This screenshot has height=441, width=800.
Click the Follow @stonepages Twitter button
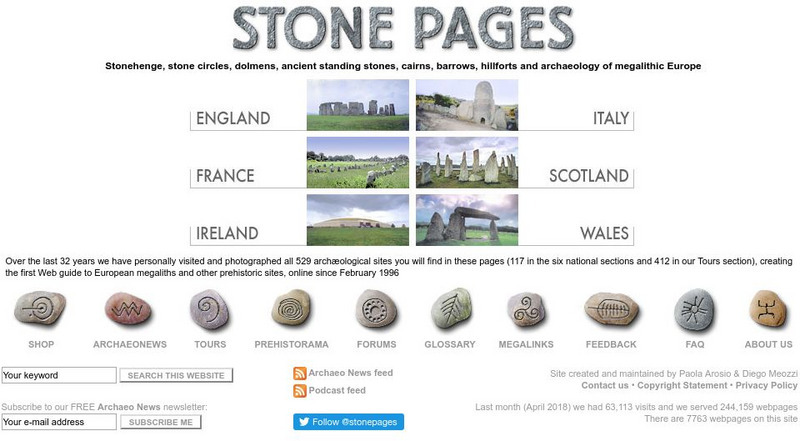tap(348, 422)
